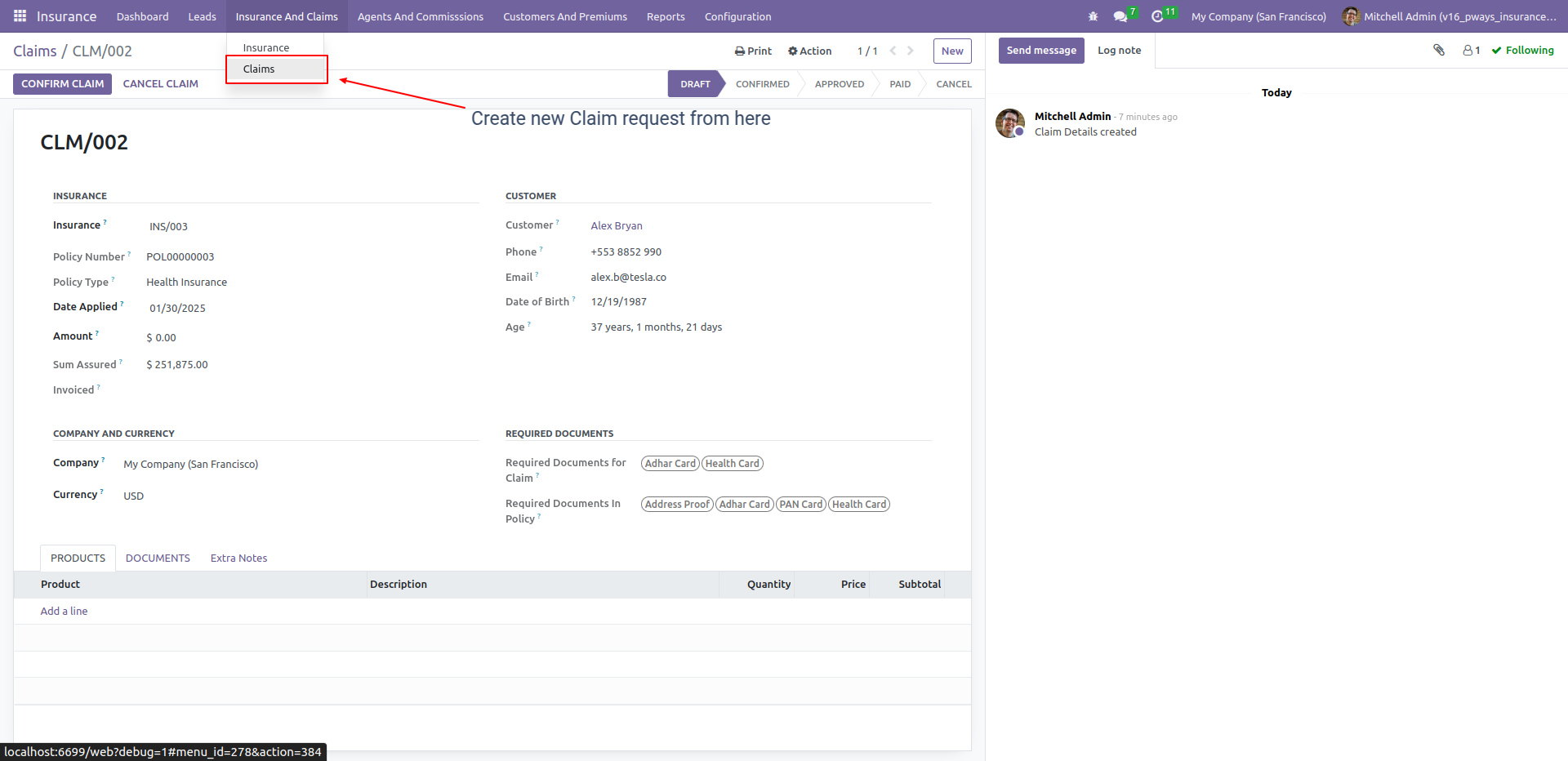This screenshot has width=1568, height=761.
Task: Go to next record arrow
Action: point(910,51)
